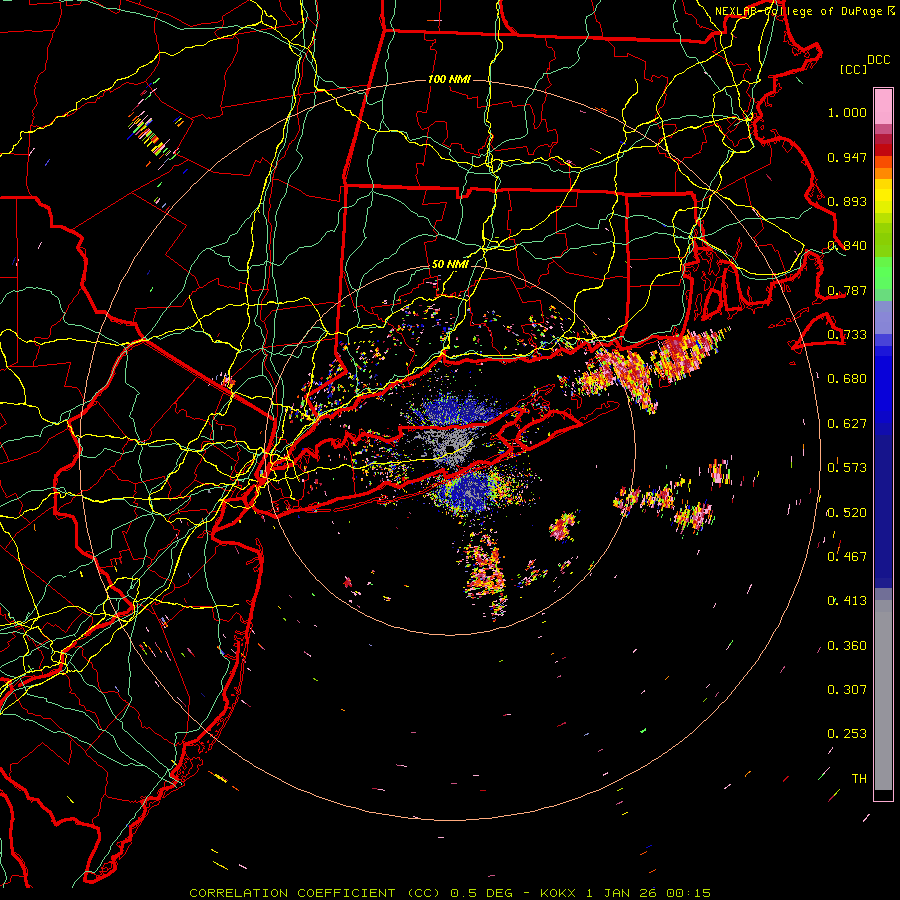Select the 0.253 legend value
The height and width of the screenshot is (900, 900).
click(847, 734)
